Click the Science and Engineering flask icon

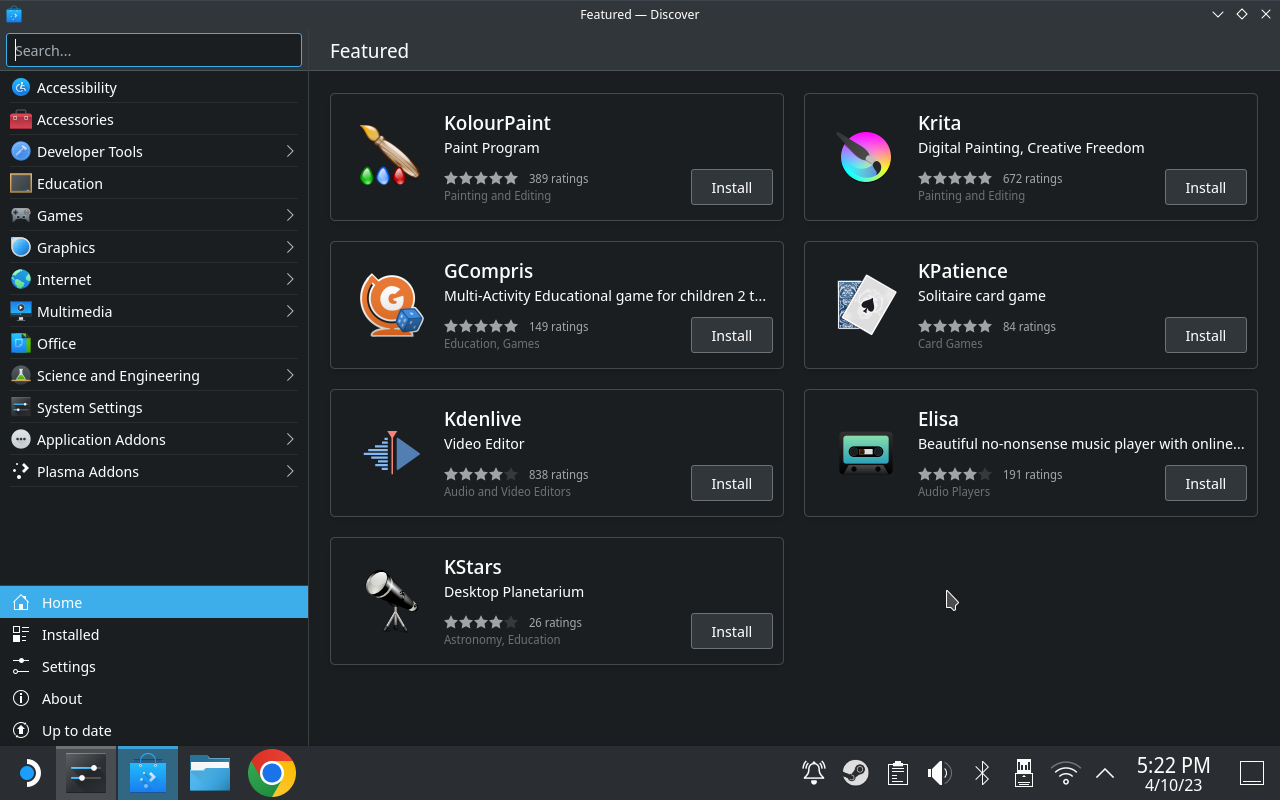tap(21, 376)
